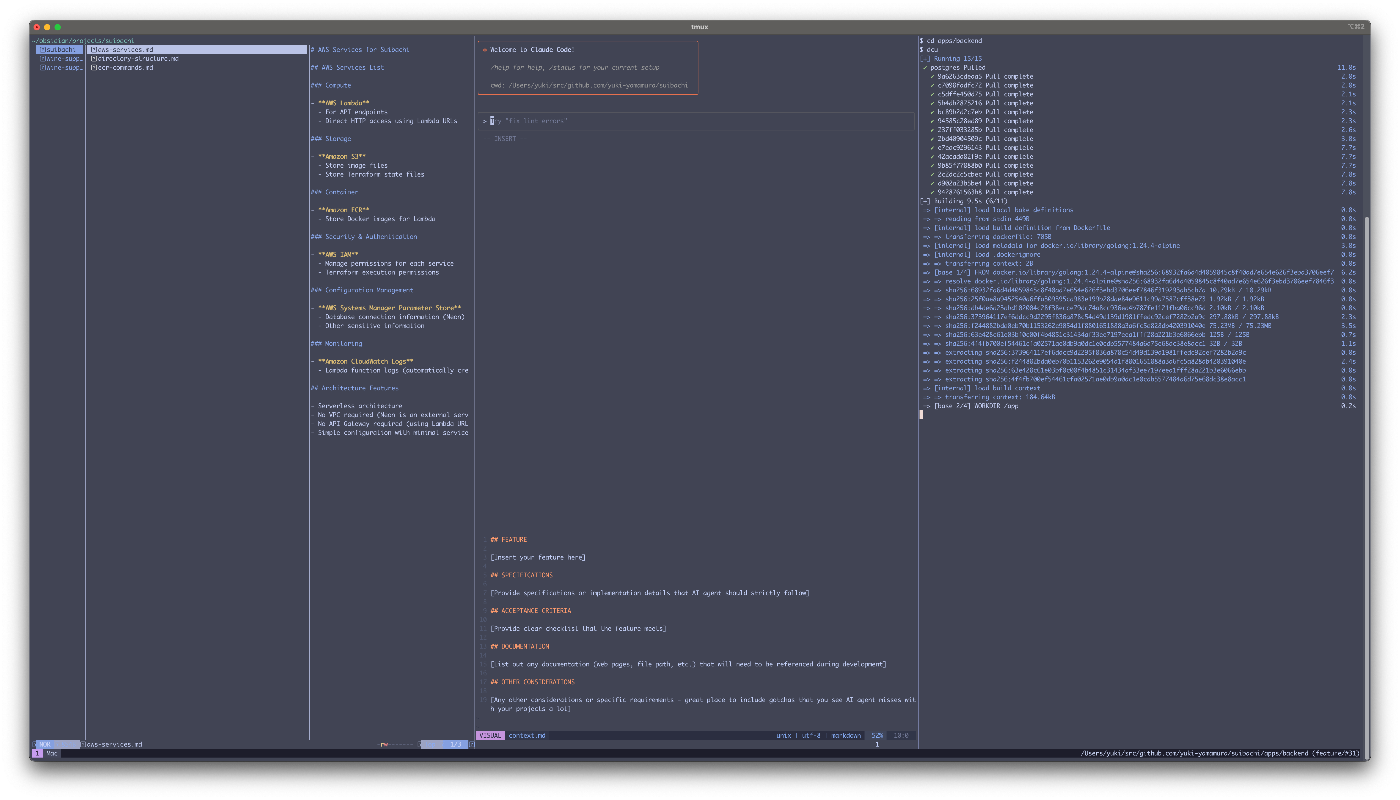This screenshot has width=1400, height=800.
Task: Click 'Store Terraform state files' line
Action: point(371,174)
